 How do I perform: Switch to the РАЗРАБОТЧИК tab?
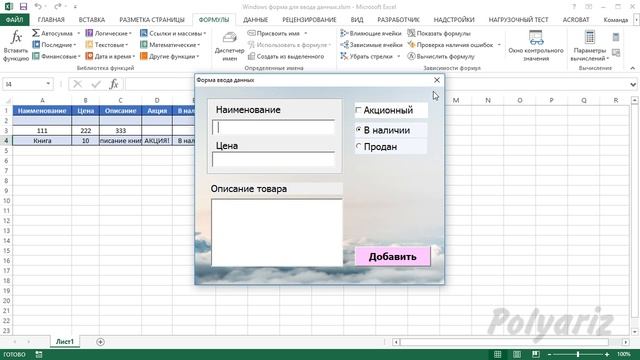coord(398,20)
